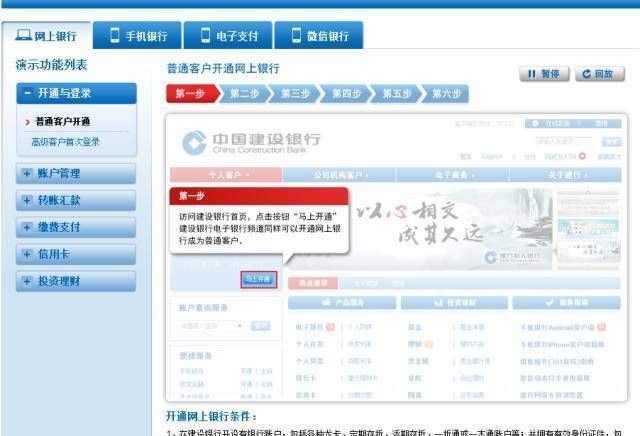Jump to 第六步 in the step bar
The image size is (640, 436).
pos(446,94)
